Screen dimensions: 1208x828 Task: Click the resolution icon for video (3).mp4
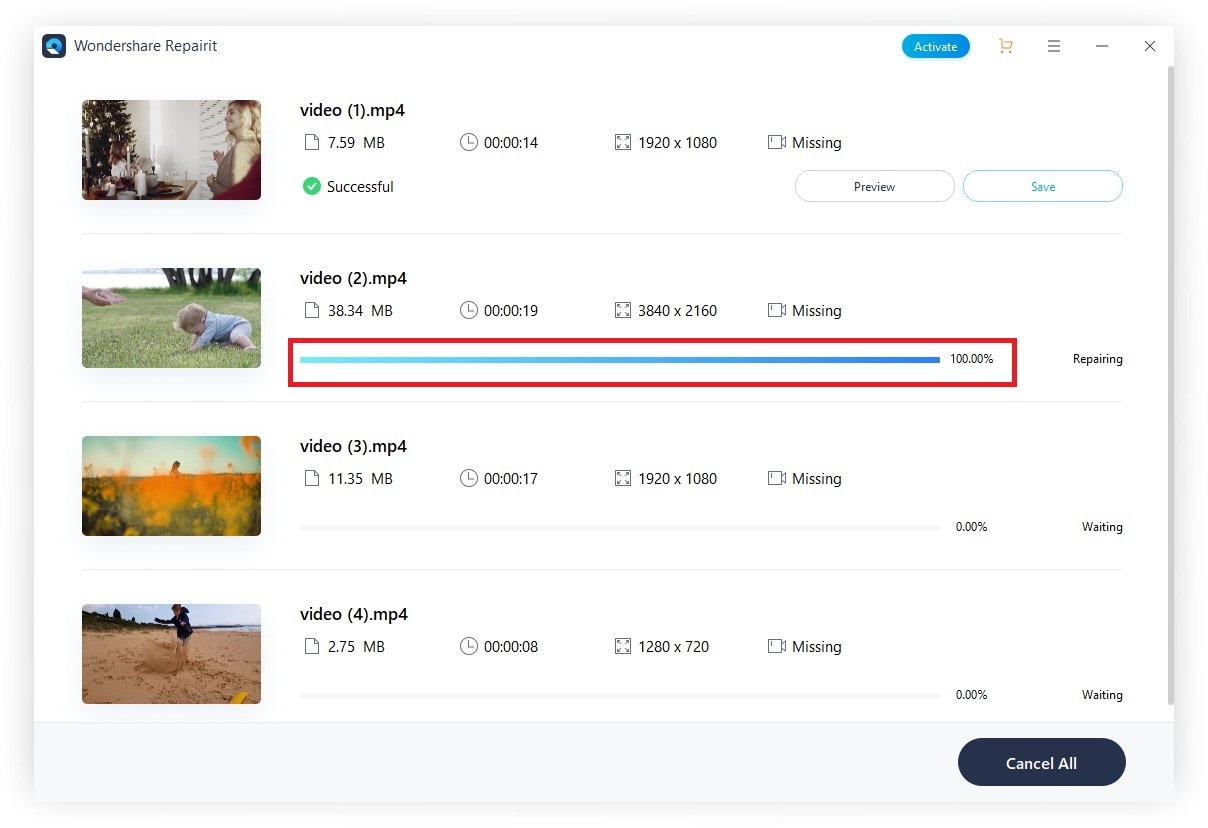[x=624, y=479]
